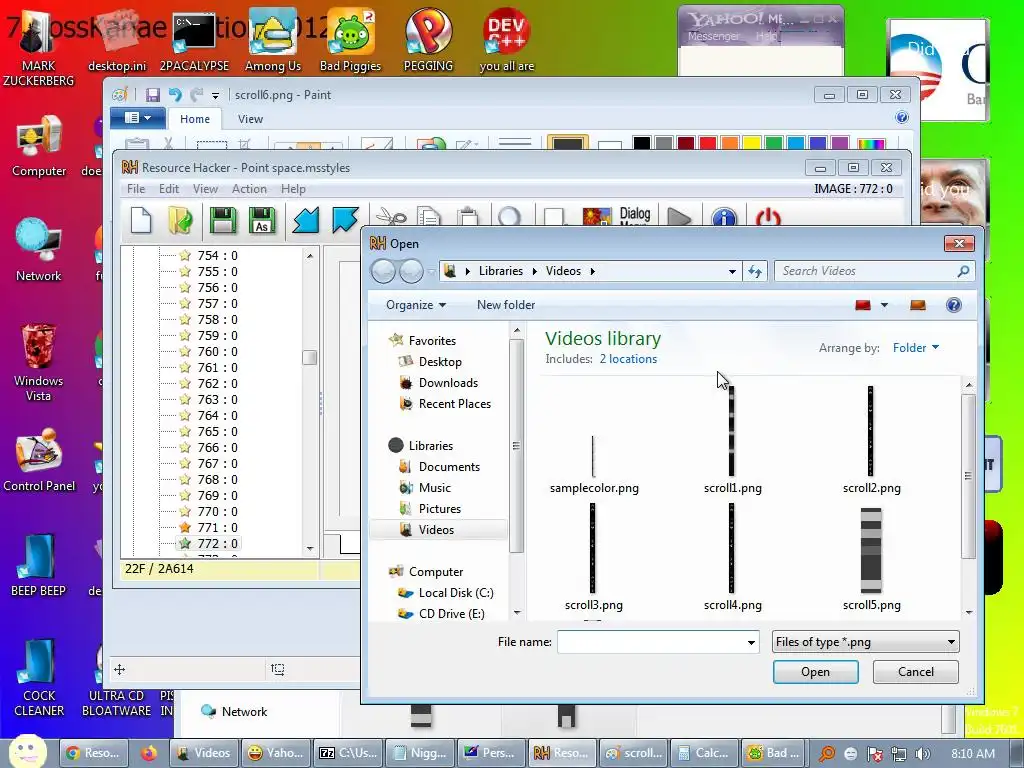Click the change view icon in Open dialog
1024x768 pixels.
pos(863,305)
